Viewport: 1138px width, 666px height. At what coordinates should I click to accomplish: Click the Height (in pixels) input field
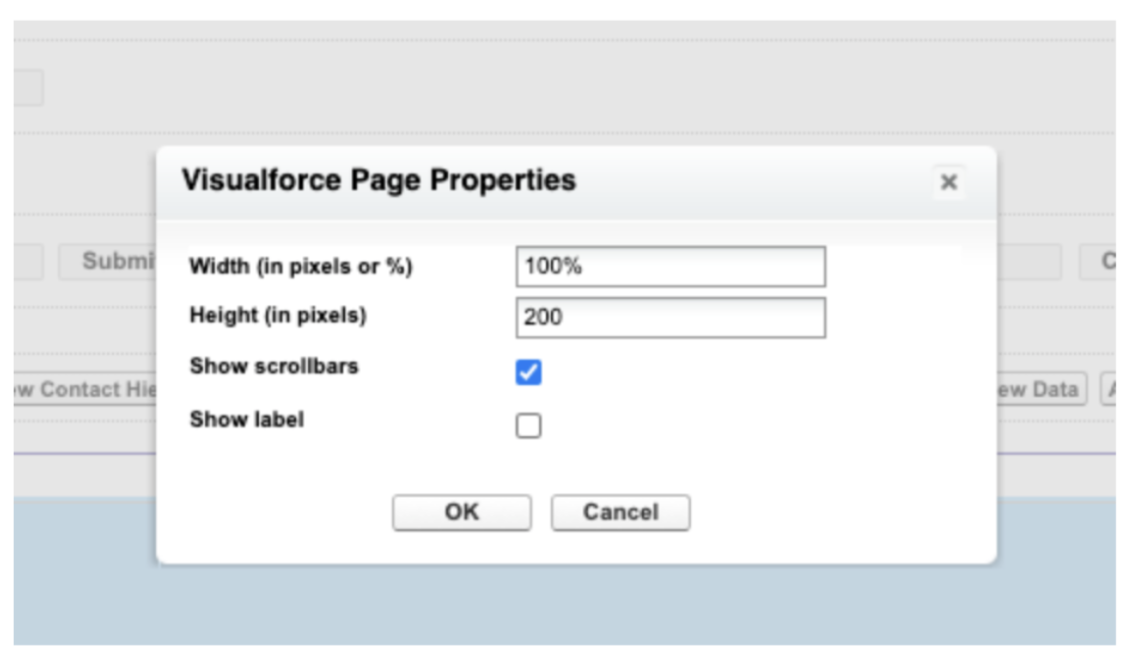671,317
